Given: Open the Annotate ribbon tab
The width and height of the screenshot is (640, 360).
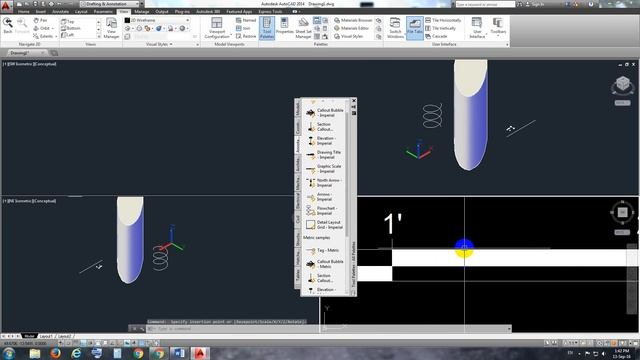Looking at the screenshot, I should 60,11.
